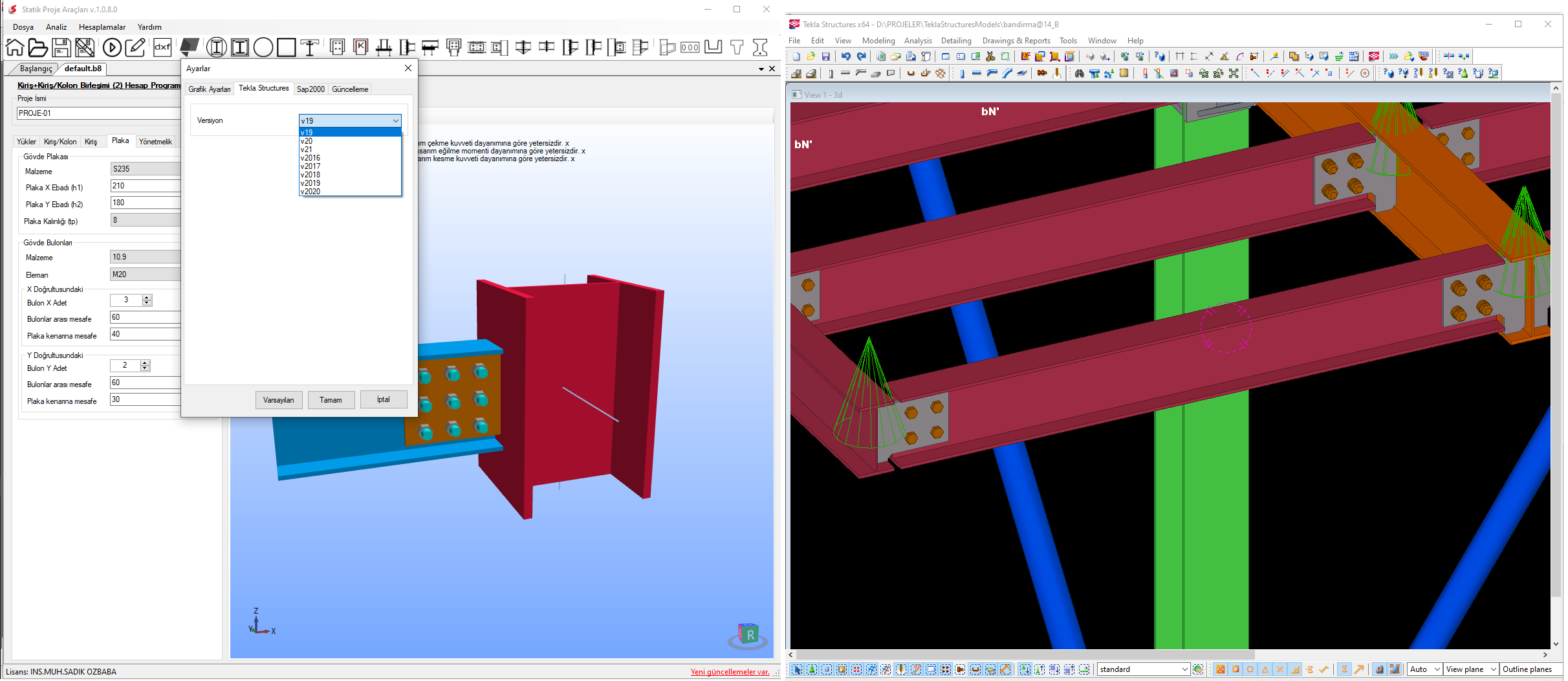Click the Bulonlar arası mesafe X field
This screenshot has height=681, width=1568.
[x=145, y=317]
